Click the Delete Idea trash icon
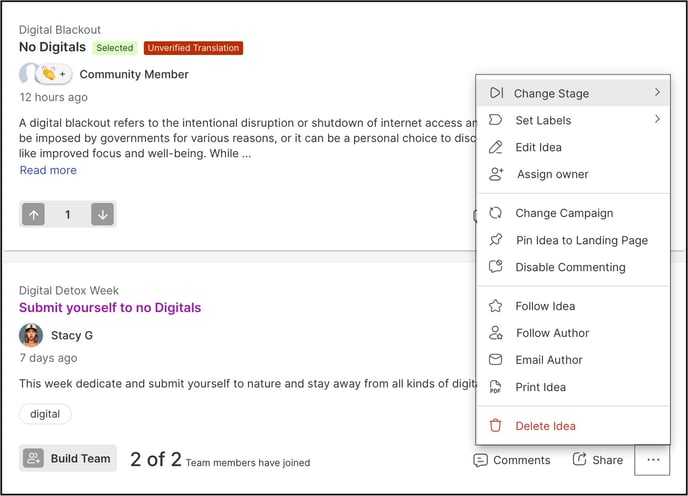This screenshot has width=688, height=496. 495,425
